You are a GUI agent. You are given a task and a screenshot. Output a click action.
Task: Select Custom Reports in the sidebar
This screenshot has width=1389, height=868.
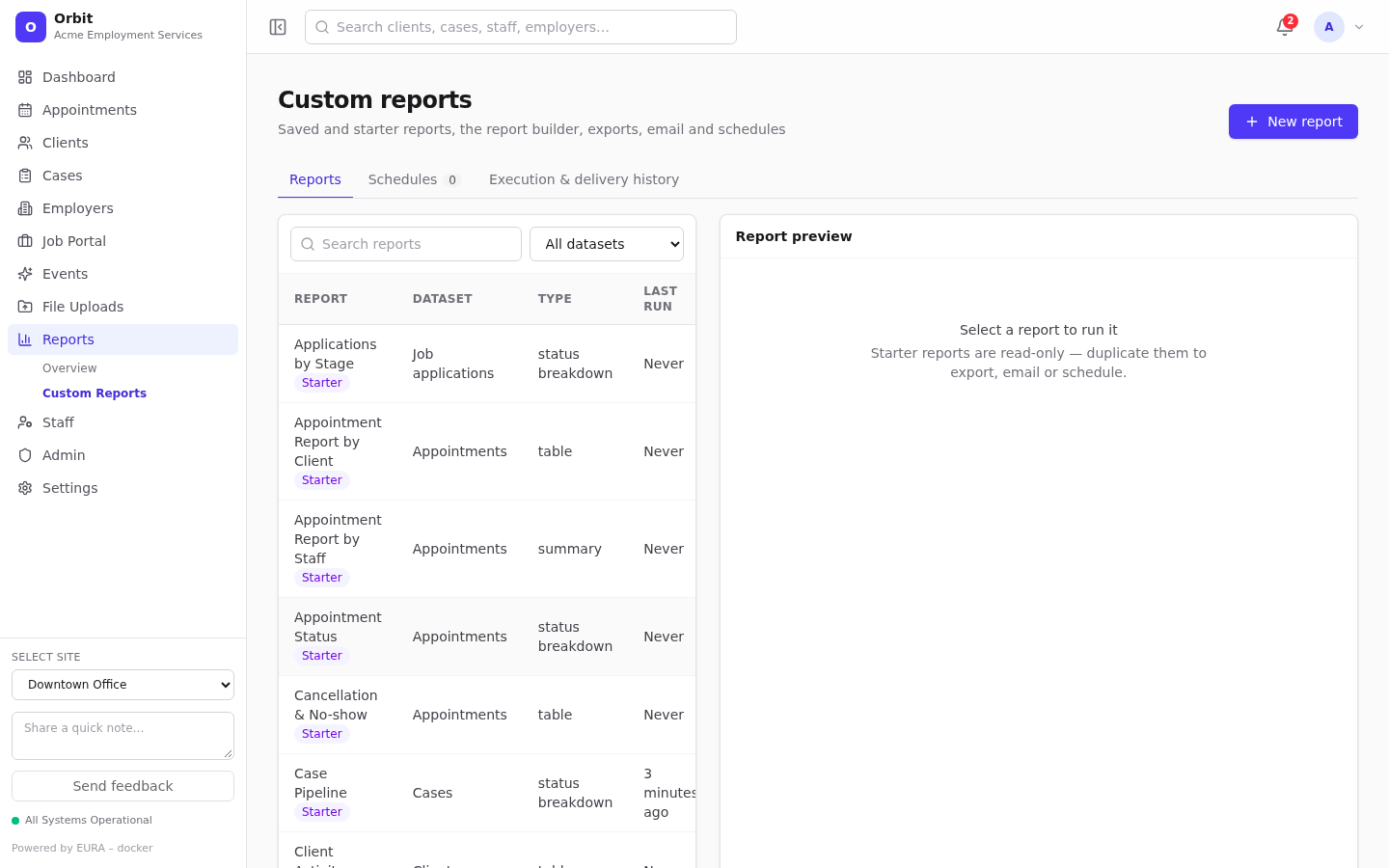pyautogui.click(x=95, y=393)
